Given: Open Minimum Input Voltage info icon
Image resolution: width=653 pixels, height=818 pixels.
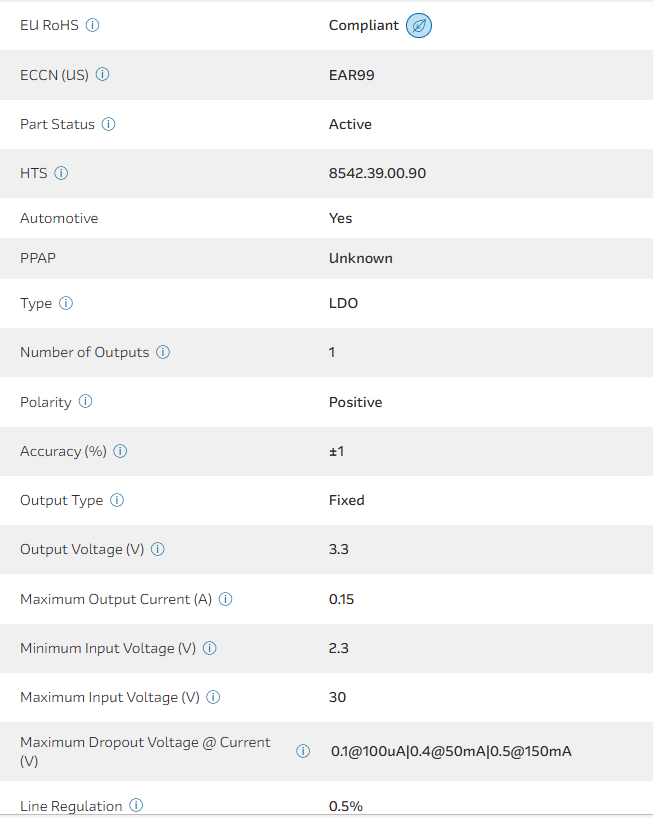Looking at the screenshot, I should (210, 648).
